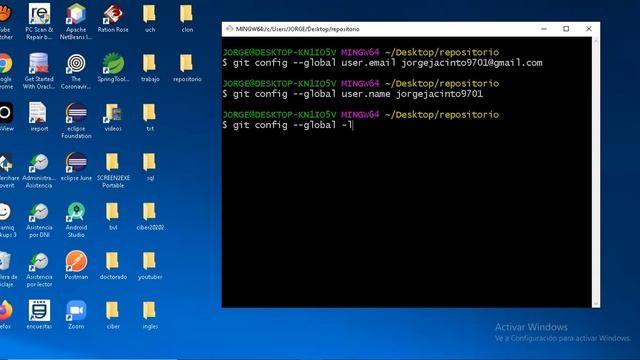Select the uch folder on desktop

click(x=150, y=18)
